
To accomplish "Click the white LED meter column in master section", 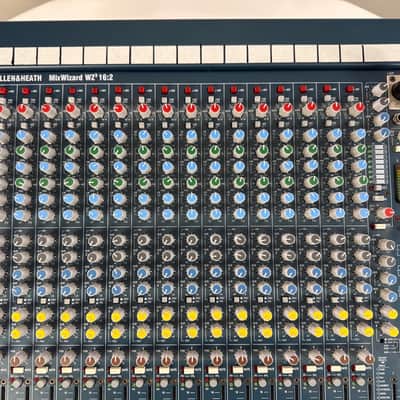I will pos(379,164).
